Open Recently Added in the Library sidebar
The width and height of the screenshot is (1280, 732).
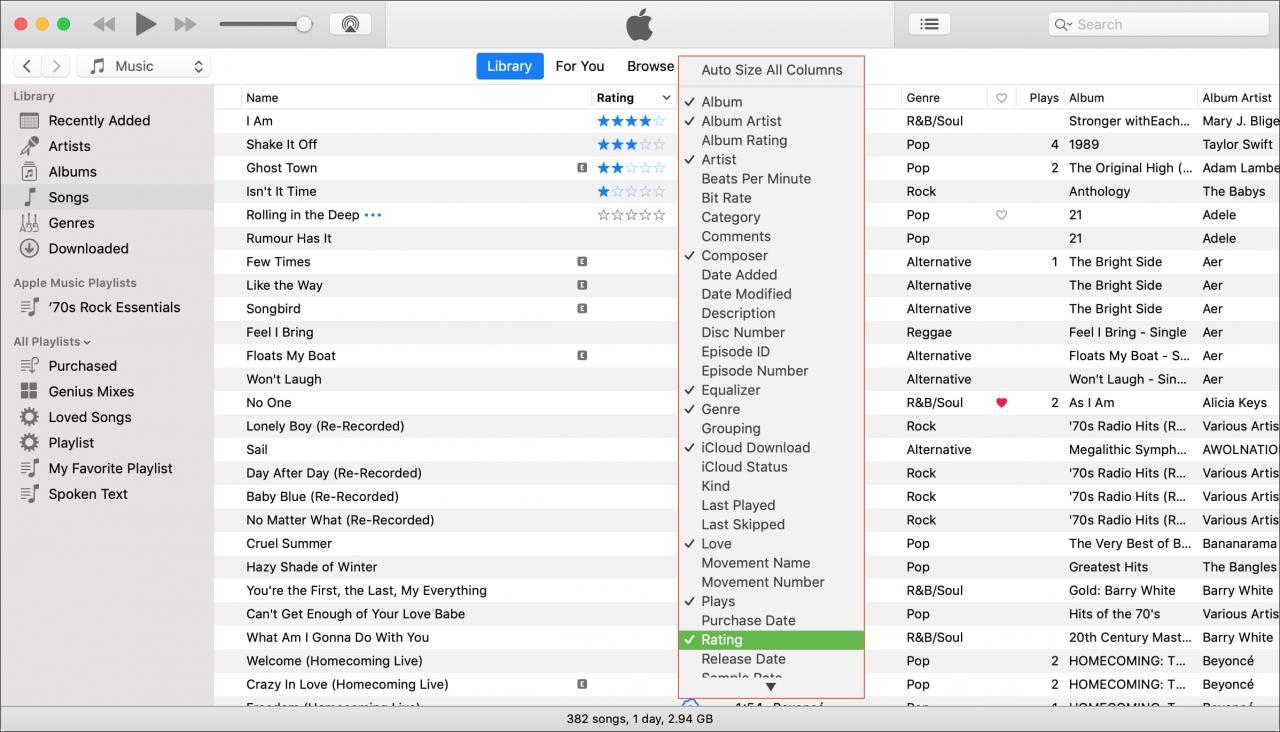pyautogui.click(x=99, y=120)
